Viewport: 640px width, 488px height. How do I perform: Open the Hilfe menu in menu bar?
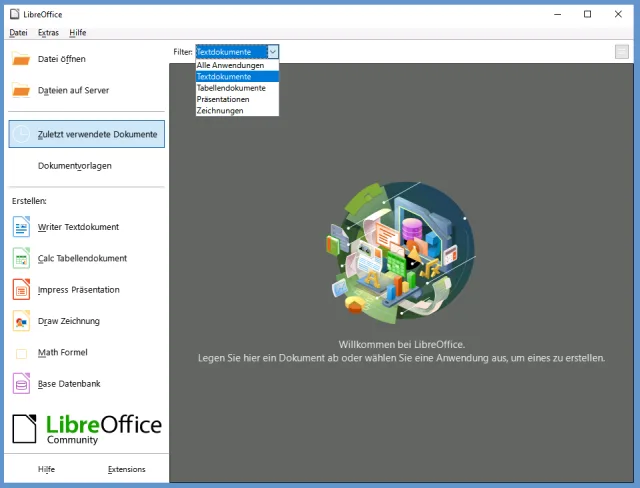[78, 33]
